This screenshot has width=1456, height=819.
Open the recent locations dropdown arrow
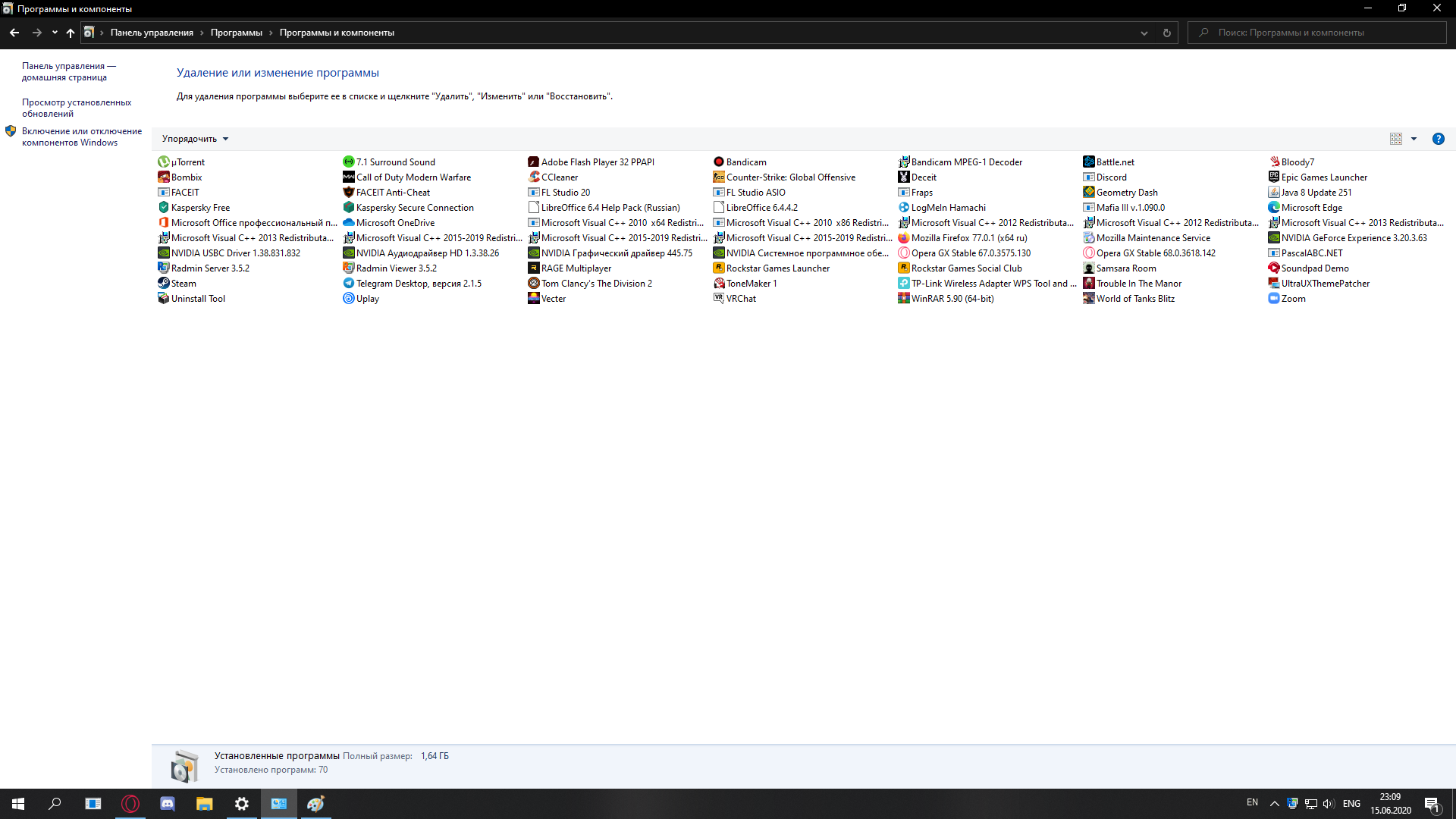point(55,33)
